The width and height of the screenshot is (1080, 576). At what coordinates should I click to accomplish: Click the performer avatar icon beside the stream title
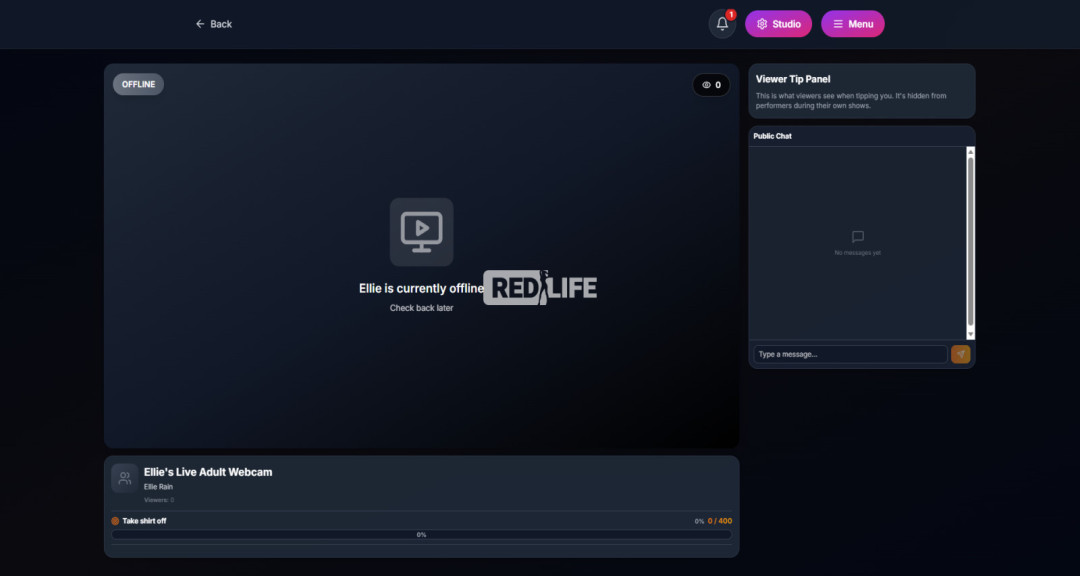click(x=125, y=478)
